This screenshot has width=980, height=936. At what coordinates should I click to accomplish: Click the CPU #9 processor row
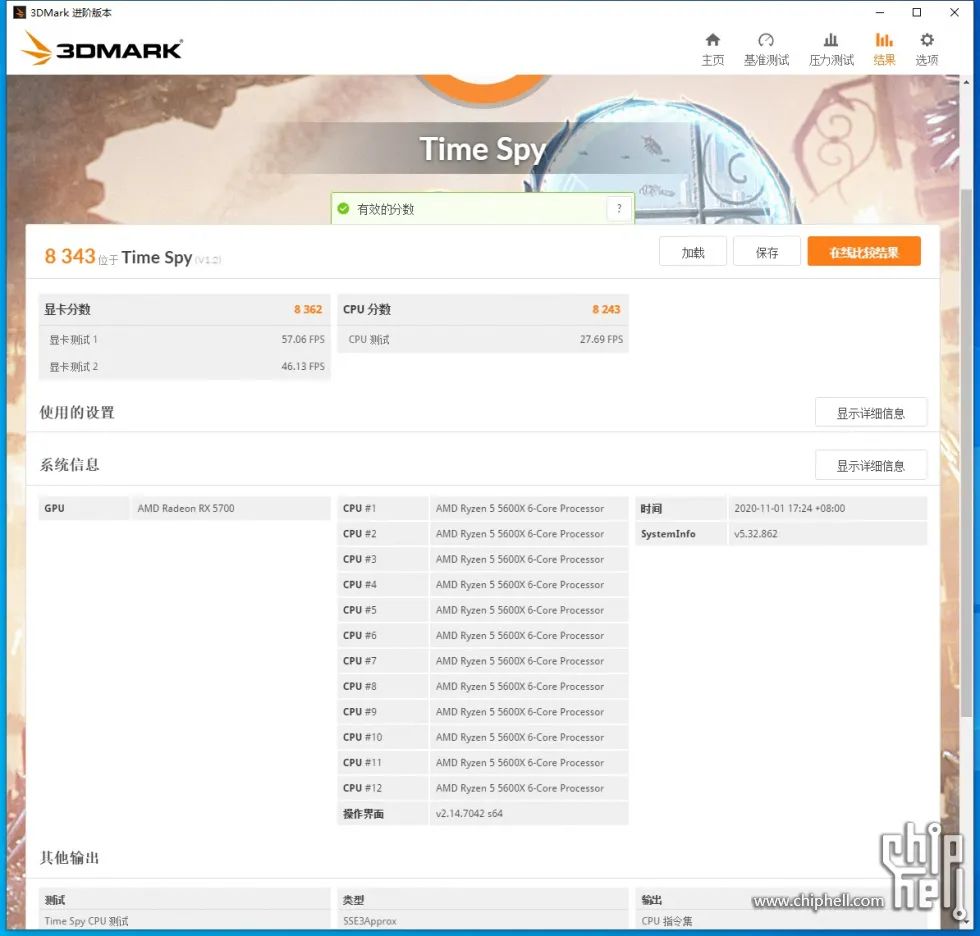(x=483, y=712)
